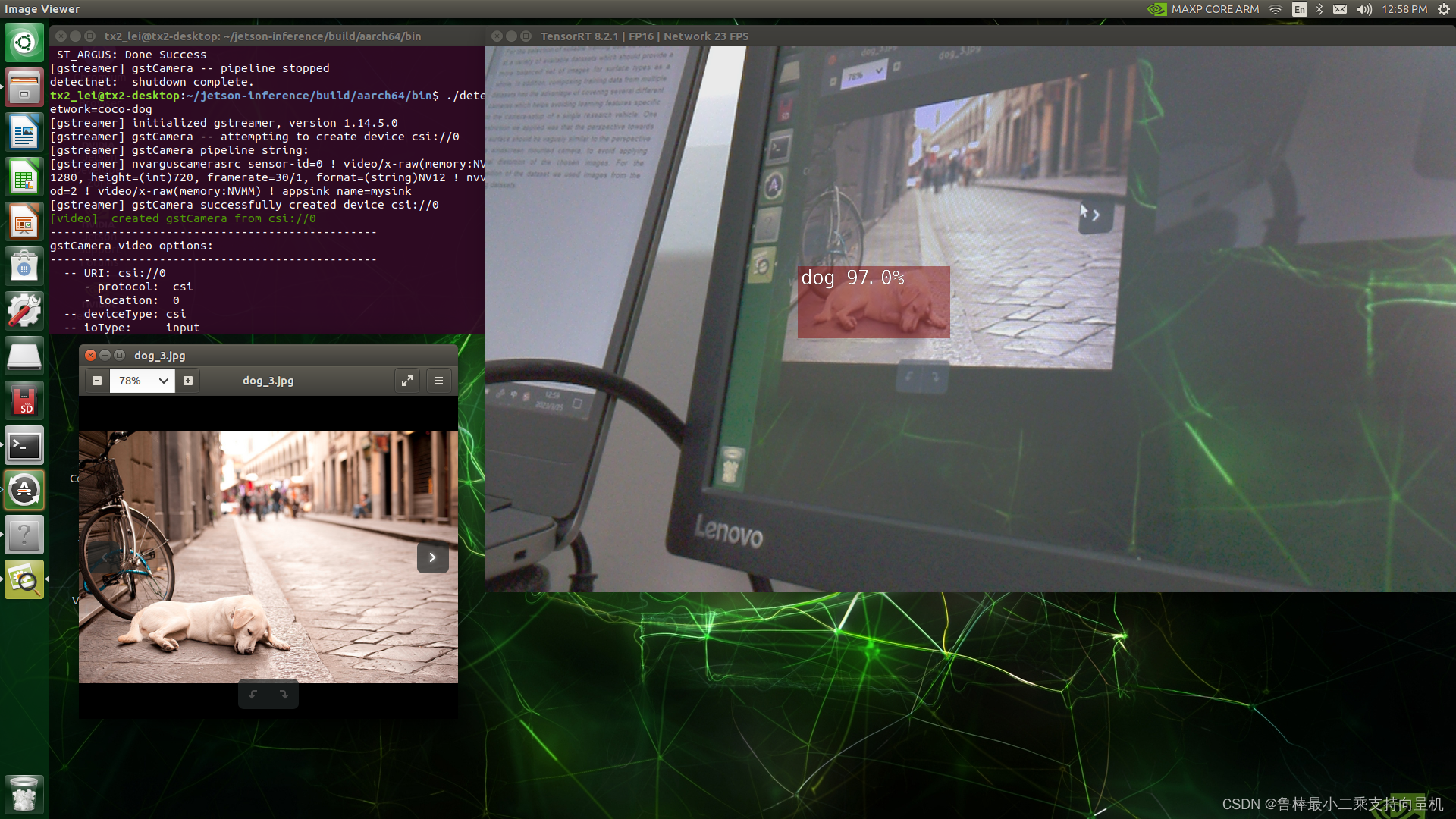Open the Bluetooth indicator menu
The height and width of the screenshot is (819, 1456).
pos(1319,9)
